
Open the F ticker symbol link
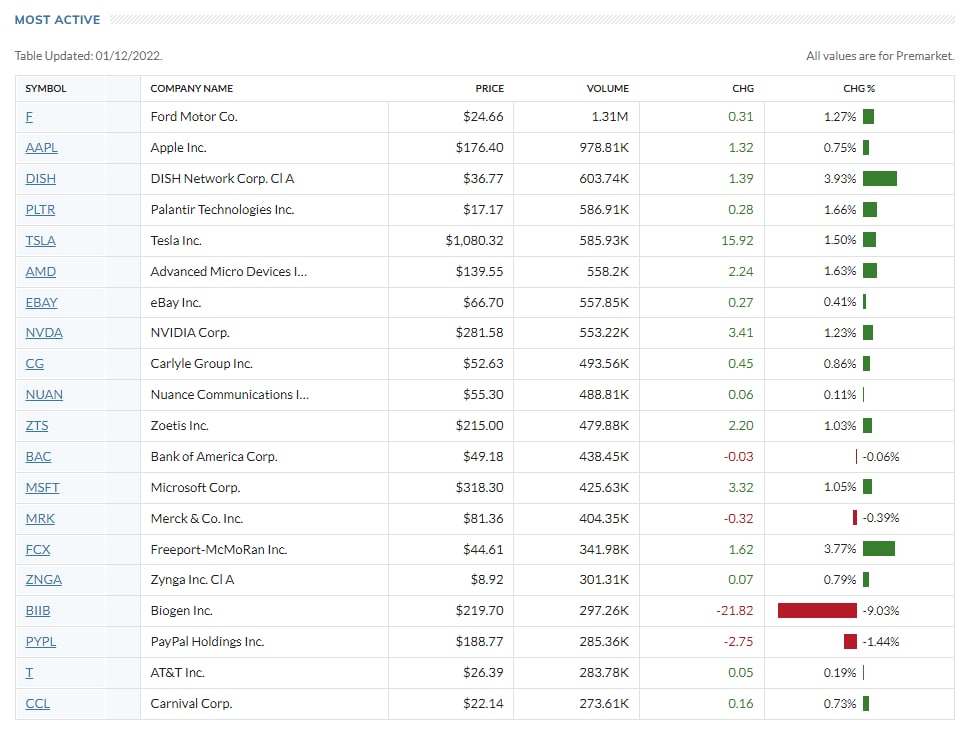29,117
